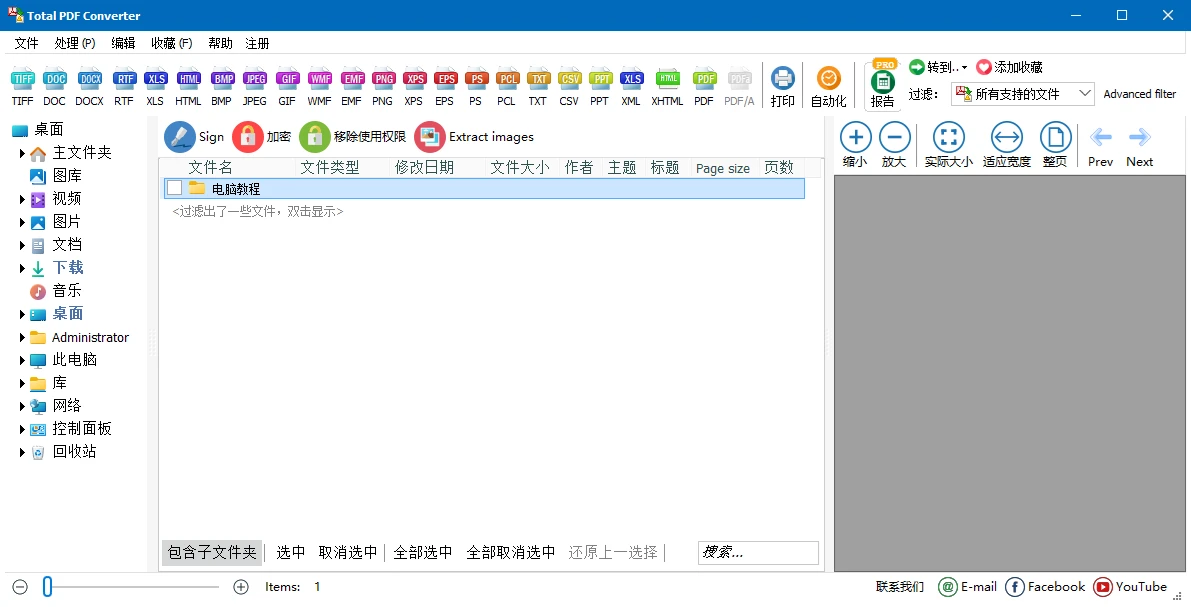Open the 转到 dropdown
Screen dimensions: 1191x607
click(x=938, y=67)
